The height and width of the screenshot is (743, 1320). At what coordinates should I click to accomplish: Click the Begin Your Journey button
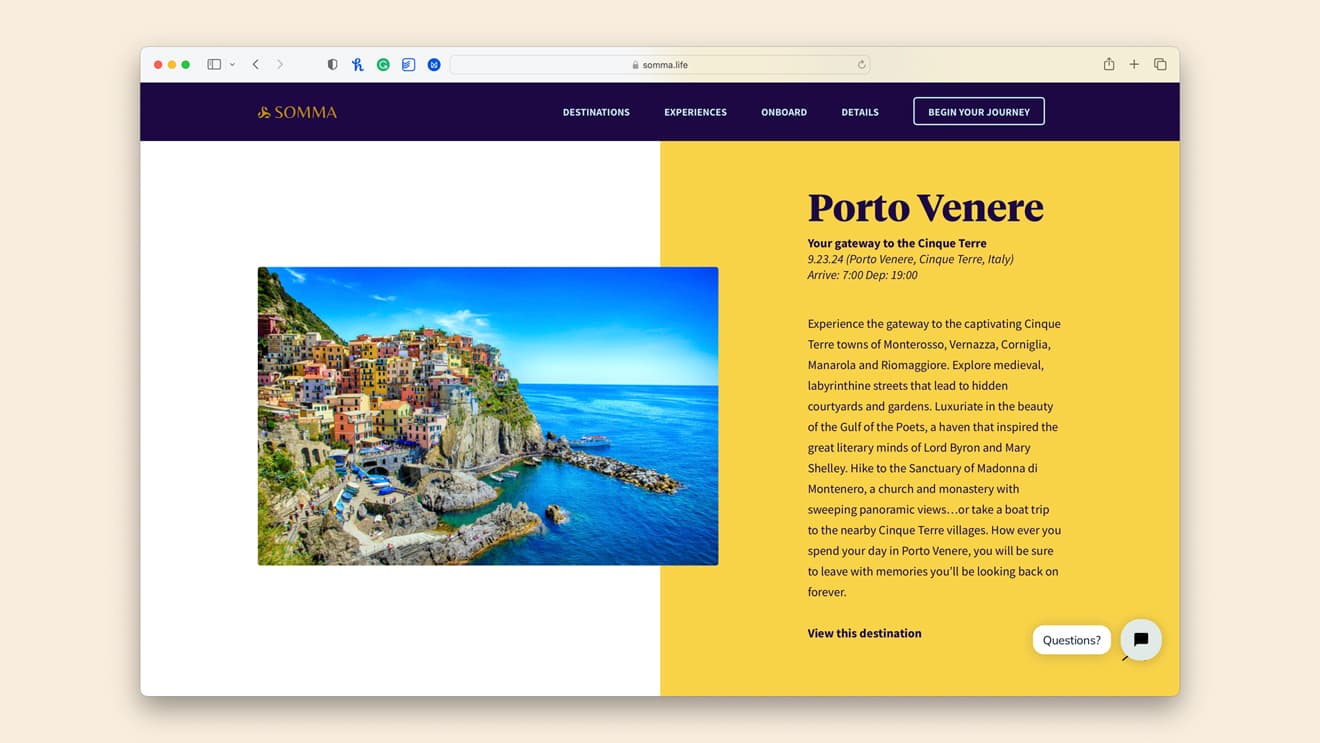pos(979,111)
